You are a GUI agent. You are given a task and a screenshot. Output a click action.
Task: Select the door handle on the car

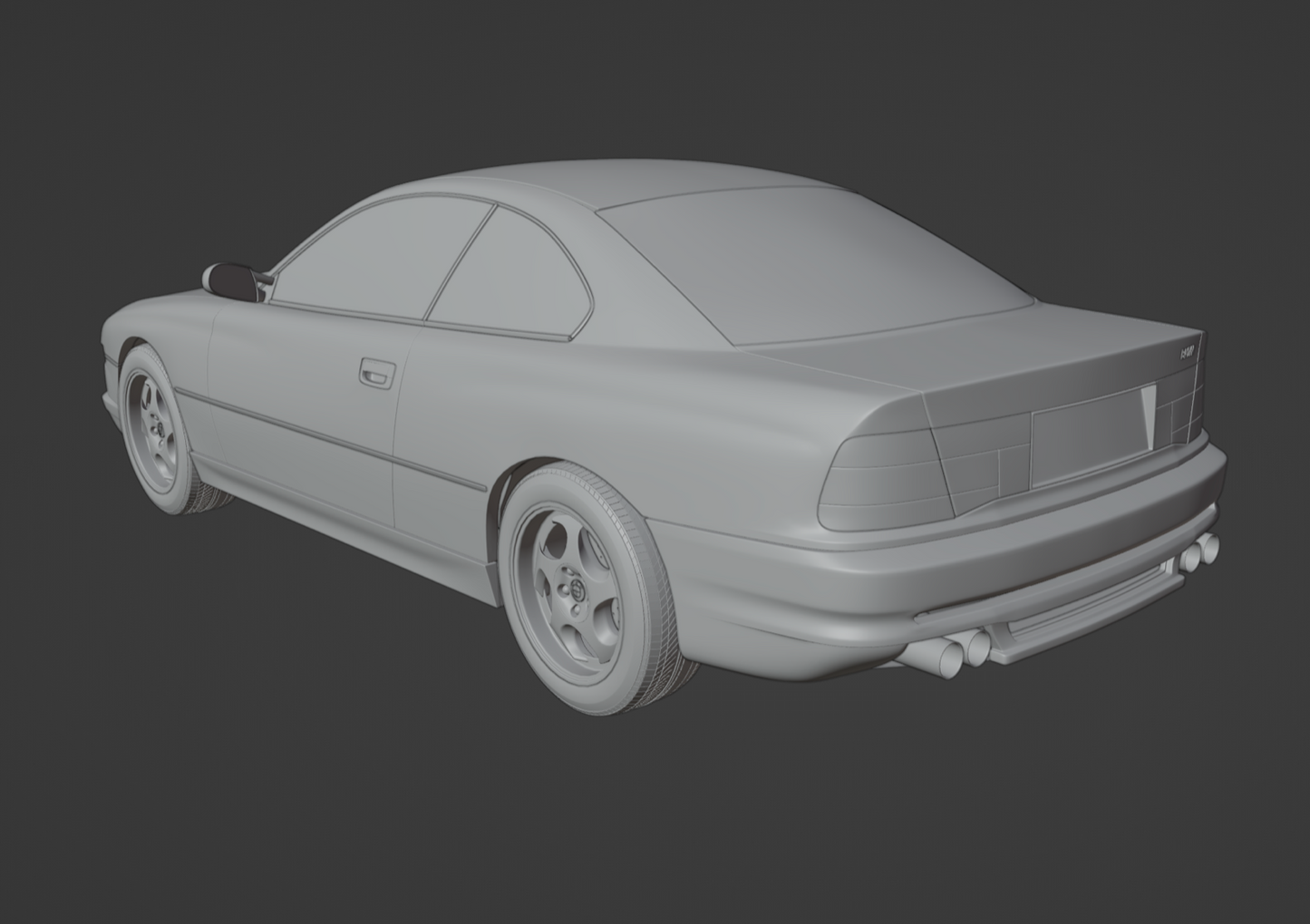(377, 372)
